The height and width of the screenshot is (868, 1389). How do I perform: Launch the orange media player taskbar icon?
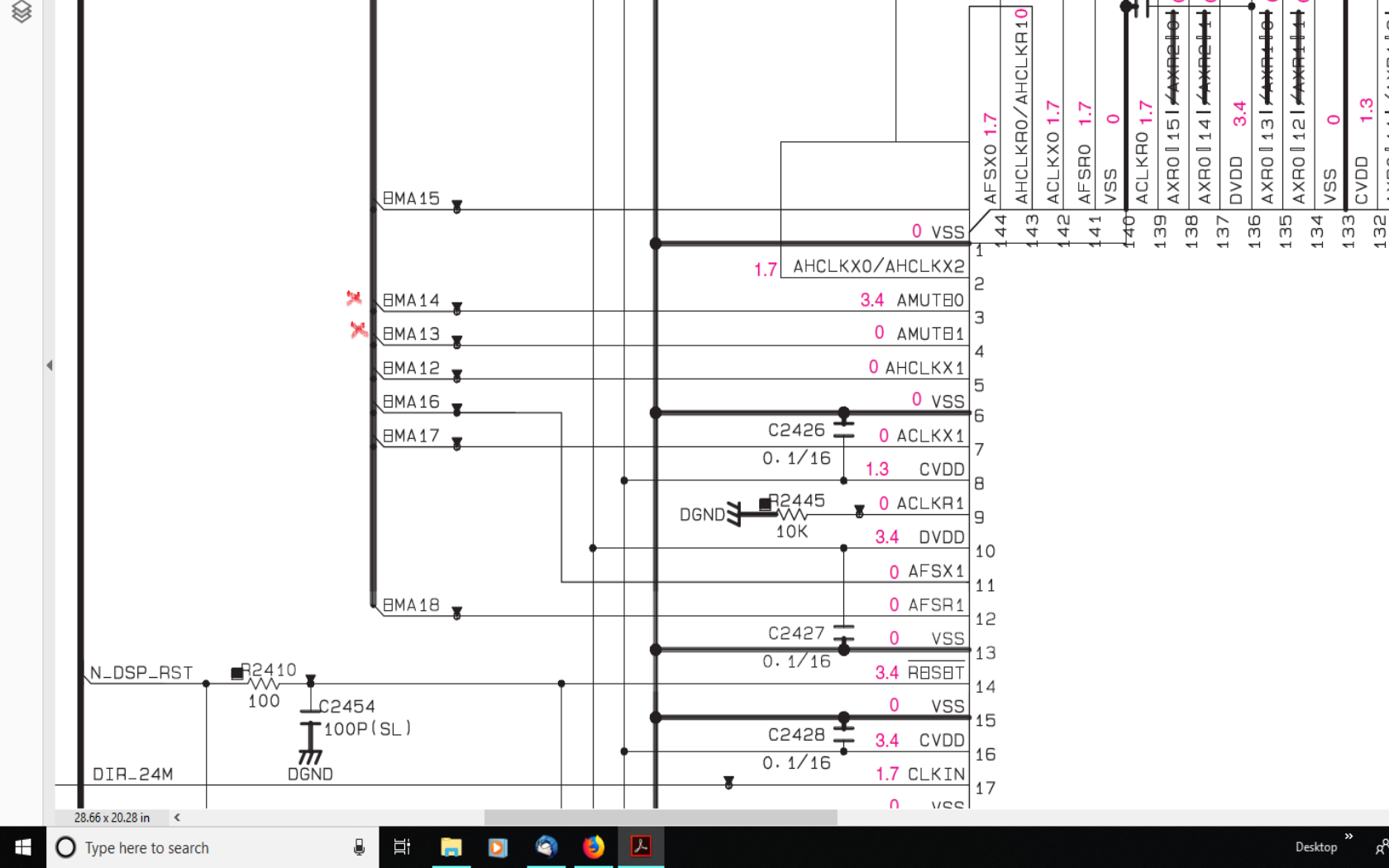click(x=498, y=847)
